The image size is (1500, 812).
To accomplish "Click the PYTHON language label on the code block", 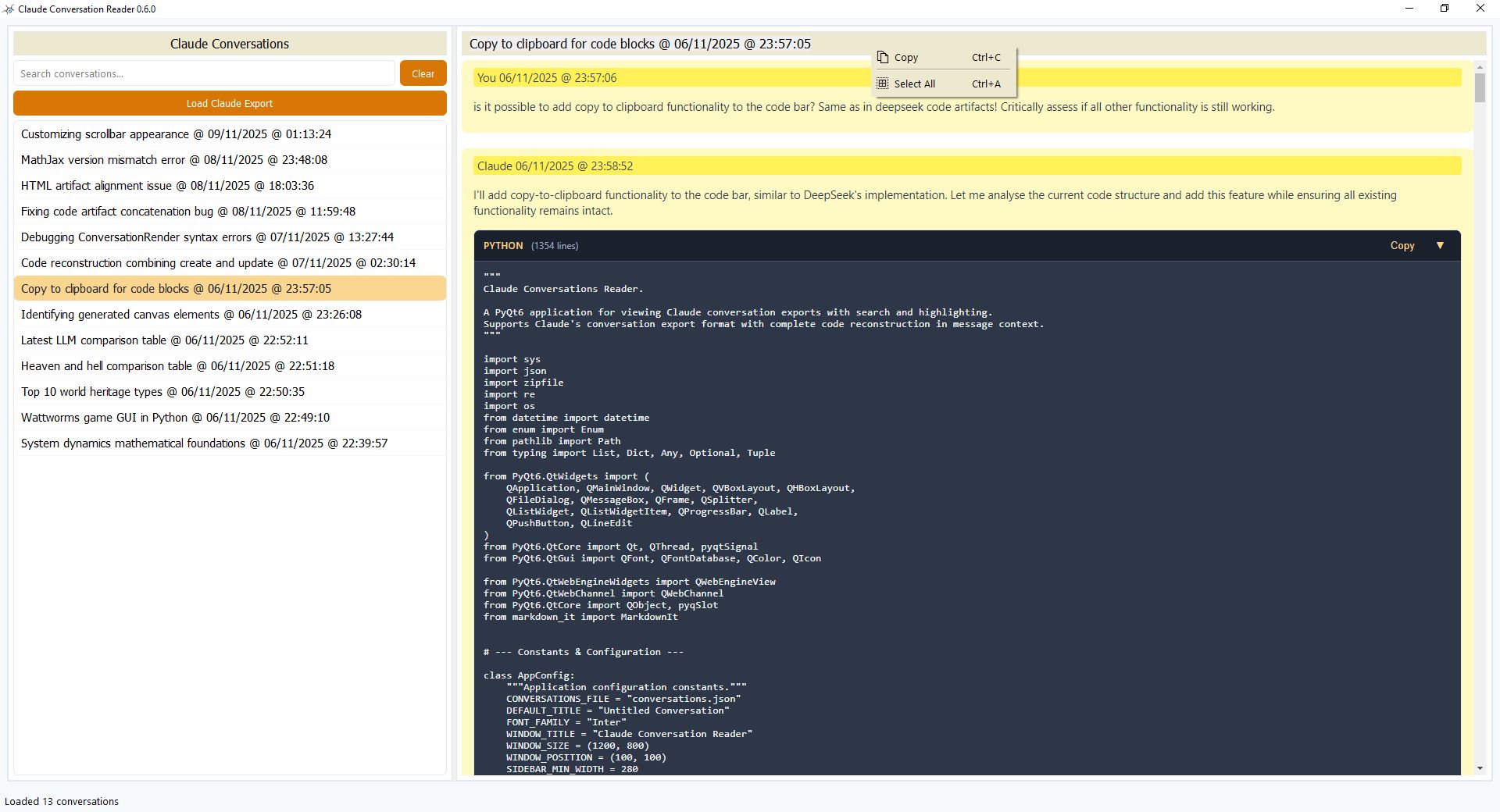I will coord(503,245).
